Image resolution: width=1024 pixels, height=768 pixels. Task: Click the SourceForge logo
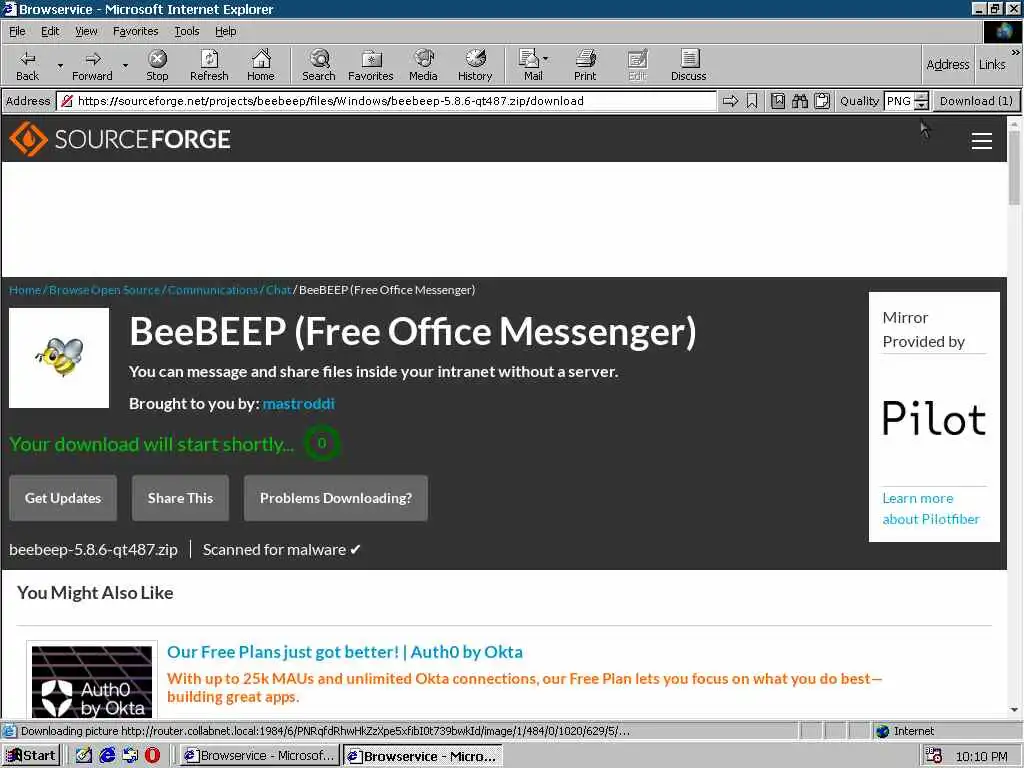point(120,139)
